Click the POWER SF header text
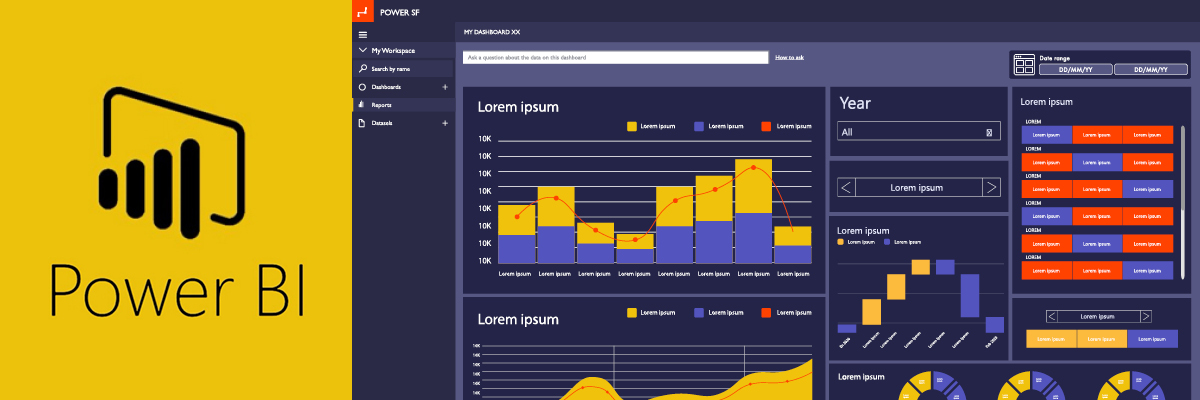Image resolution: width=1200 pixels, height=400 pixels. coord(399,12)
